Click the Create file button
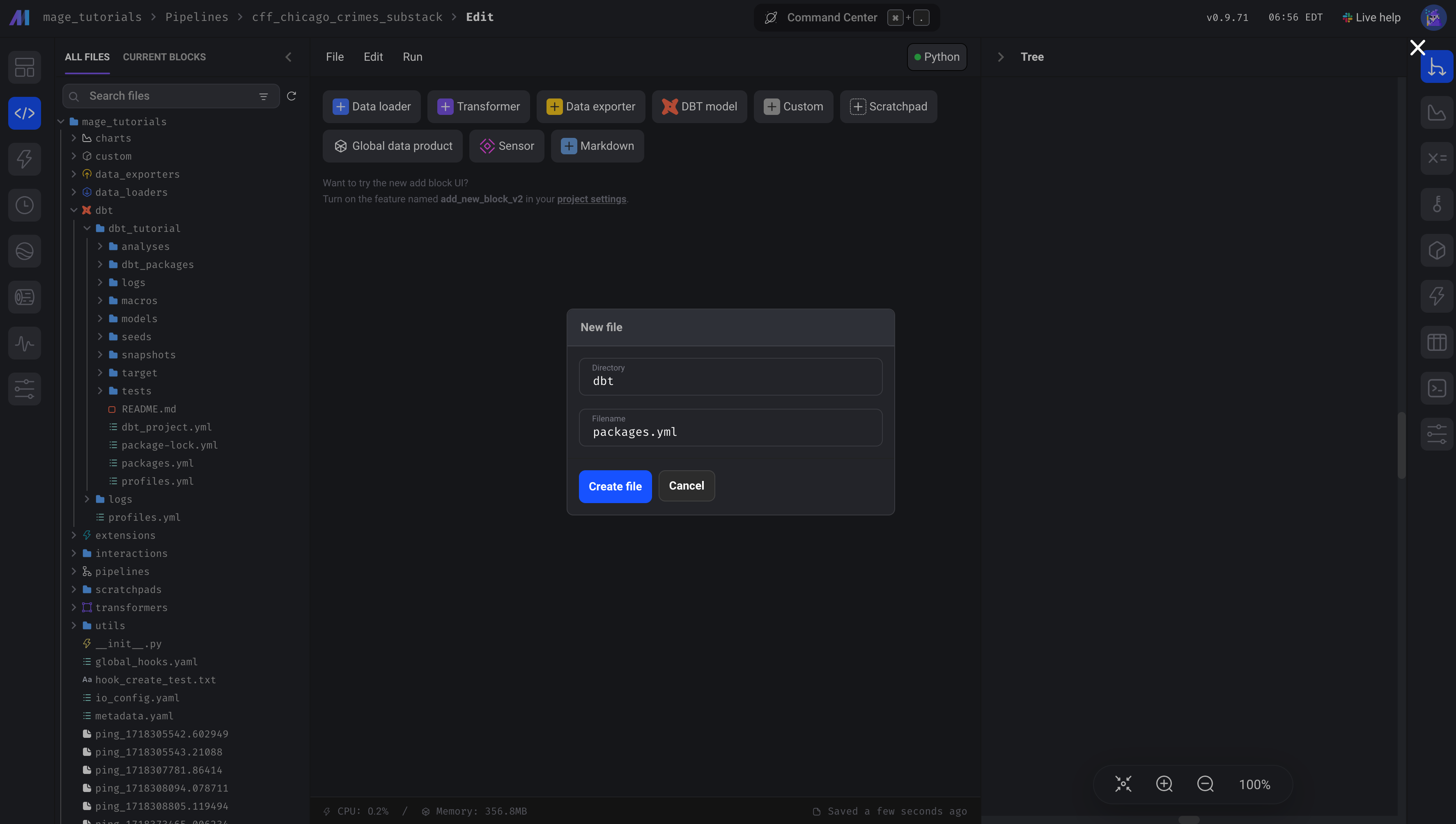The height and width of the screenshot is (824, 1456). [x=615, y=486]
